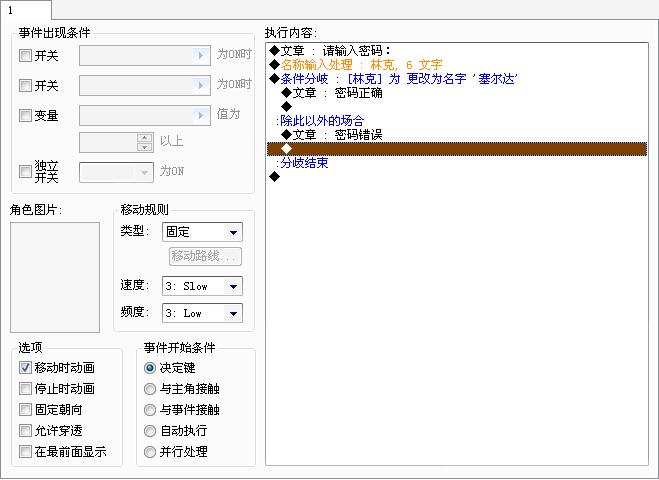Viewport: 659px width, 480px height.
Task: Click the 移动路线... button
Action: (205, 256)
